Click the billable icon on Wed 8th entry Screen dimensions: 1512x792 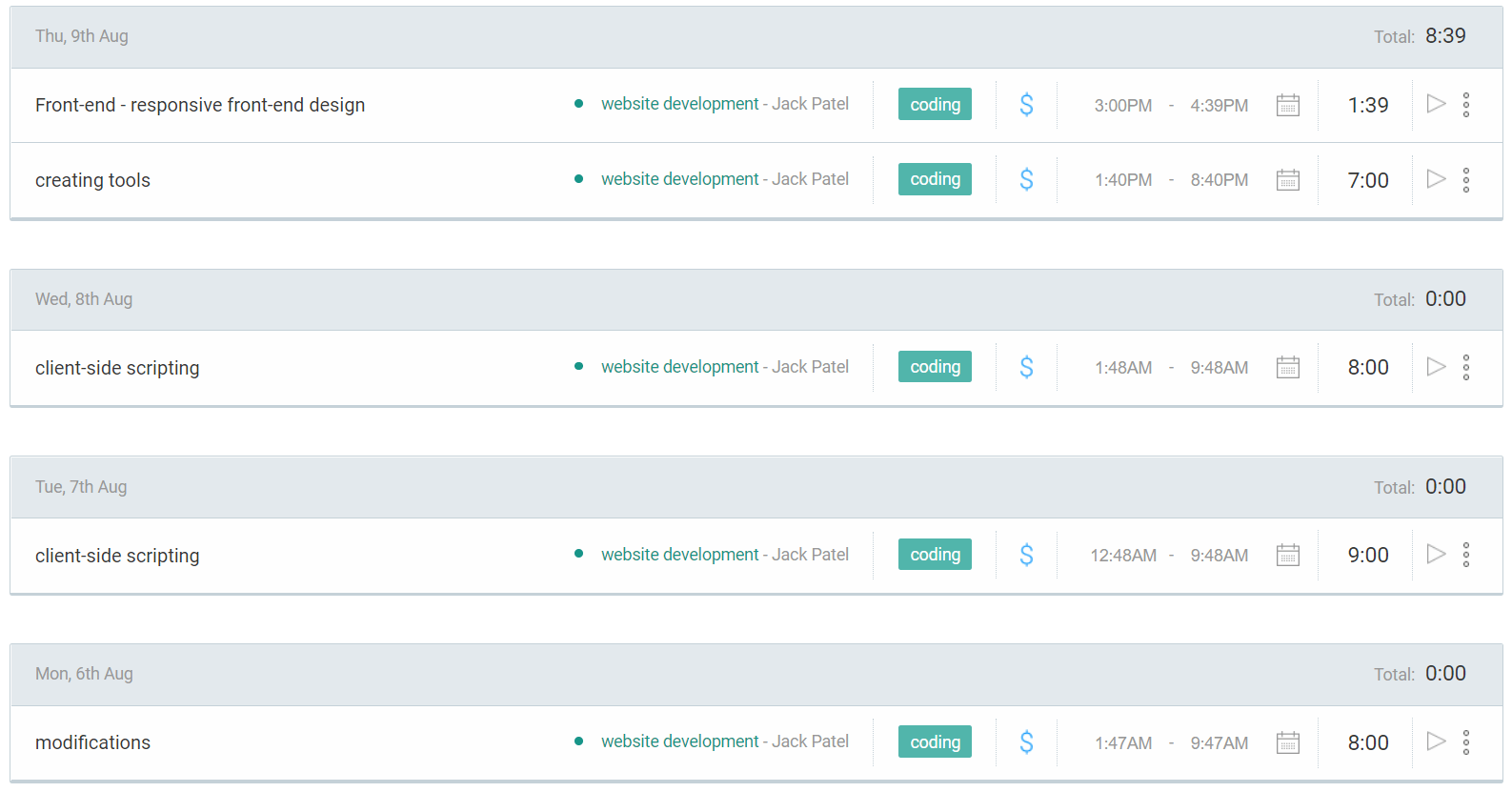tap(1026, 366)
